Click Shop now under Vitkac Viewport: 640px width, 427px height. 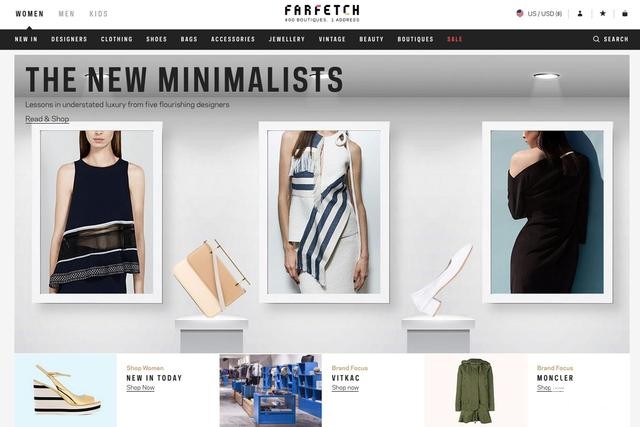click(345, 387)
